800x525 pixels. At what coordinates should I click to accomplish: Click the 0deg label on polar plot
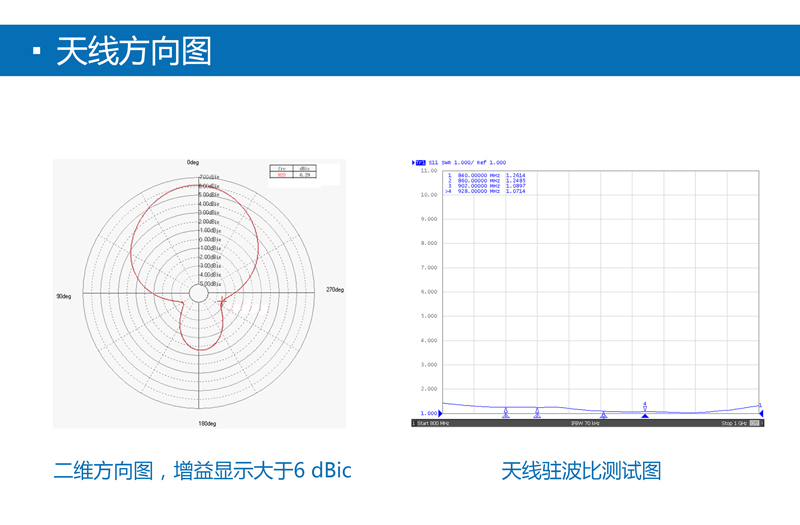click(x=193, y=163)
